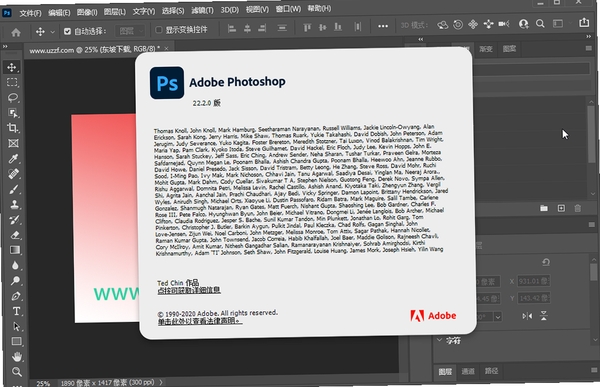The width and height of the screenshot is (600, 387).
Task: Click the folder icon in swatches panel footer
Action: tap(544, 208)
